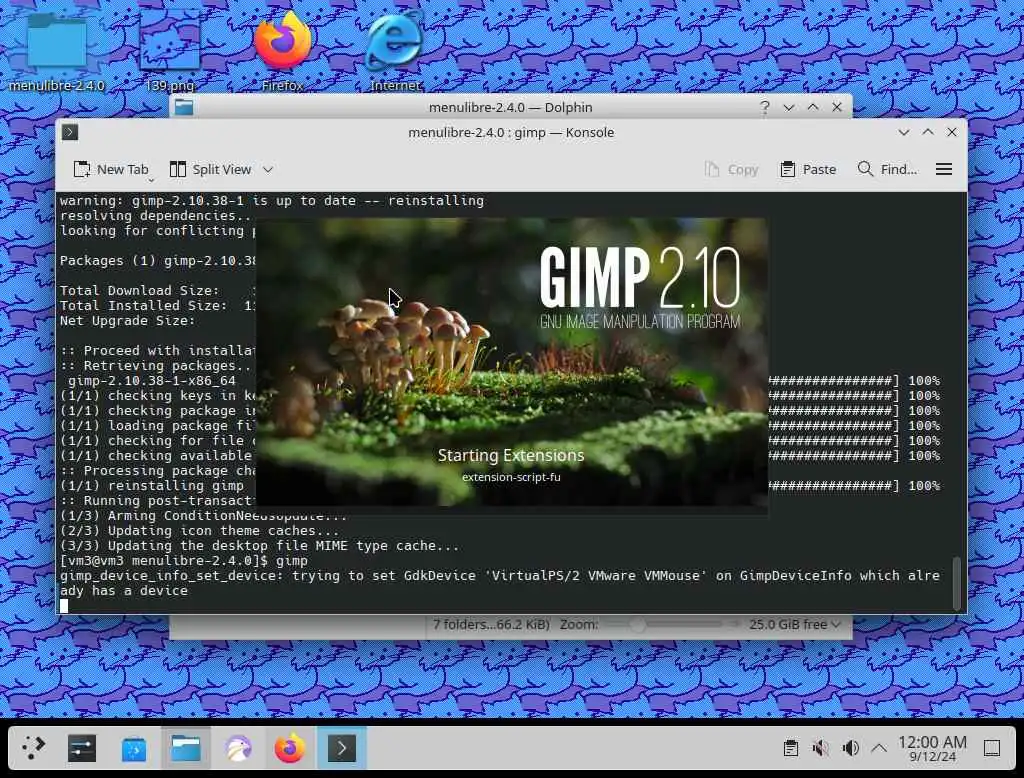The image size is (1024, 778).
Task: Expand the hidden system tray icons arrow
Action: 879,749
